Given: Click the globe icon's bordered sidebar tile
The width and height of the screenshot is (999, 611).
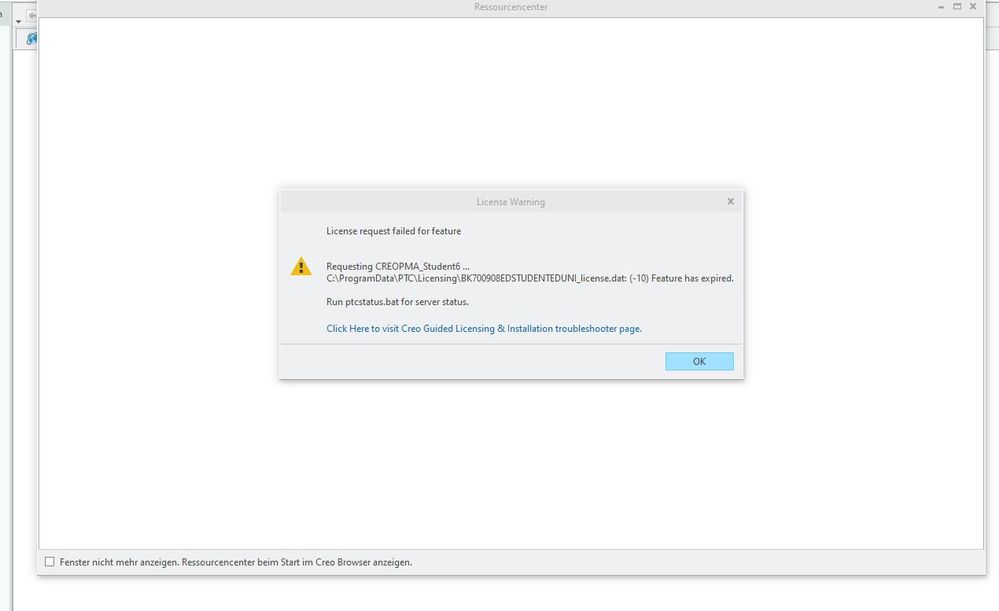Looking at the screenshot, I should pos(31,39).
